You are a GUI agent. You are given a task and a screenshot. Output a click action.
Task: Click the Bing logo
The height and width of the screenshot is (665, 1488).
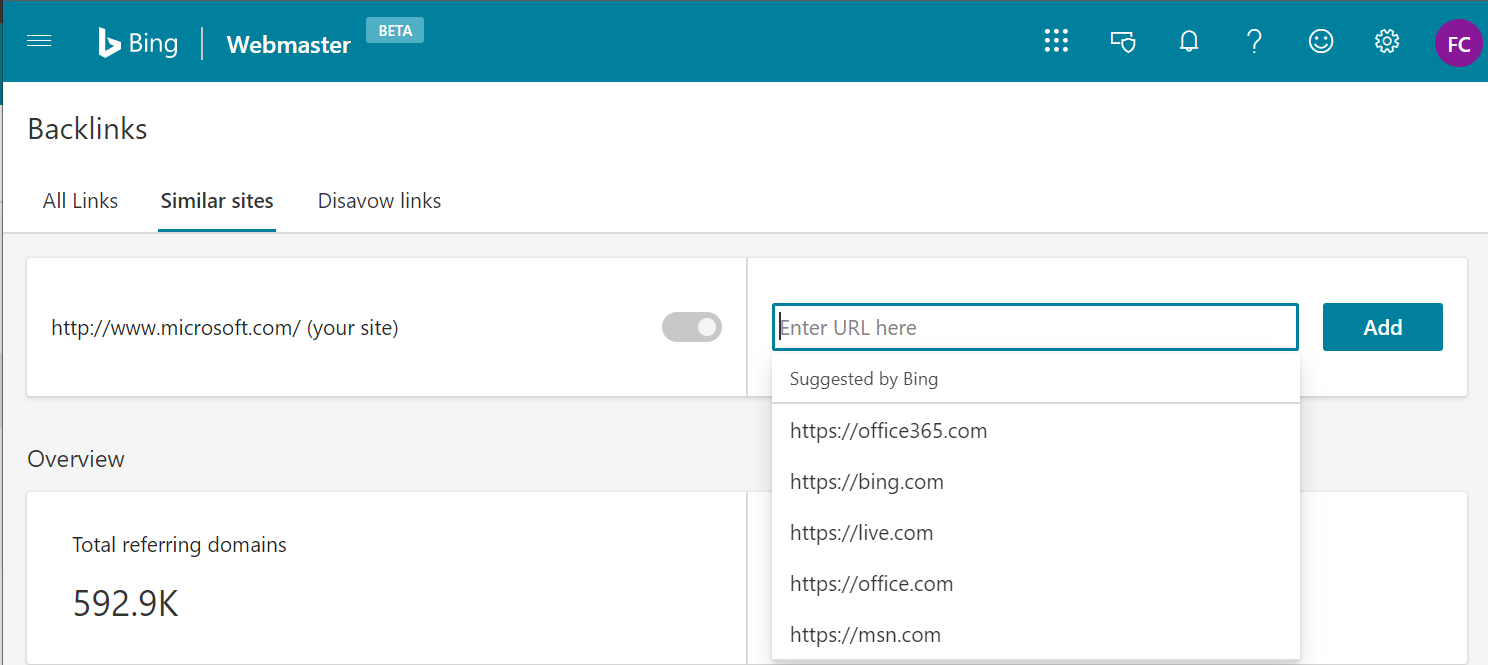click(x=138, y=42)
